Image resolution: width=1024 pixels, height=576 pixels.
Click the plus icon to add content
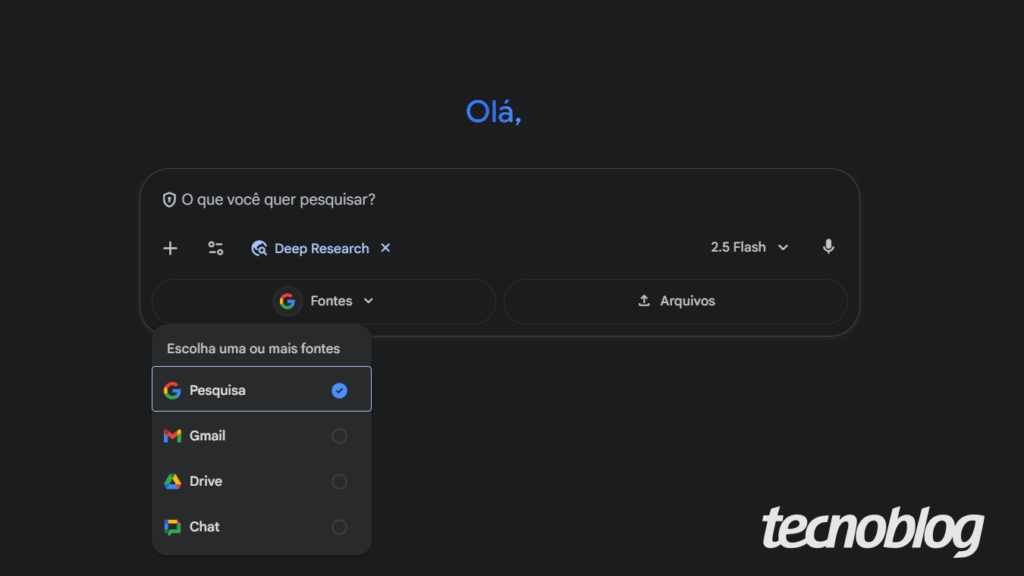coord(170,248)
